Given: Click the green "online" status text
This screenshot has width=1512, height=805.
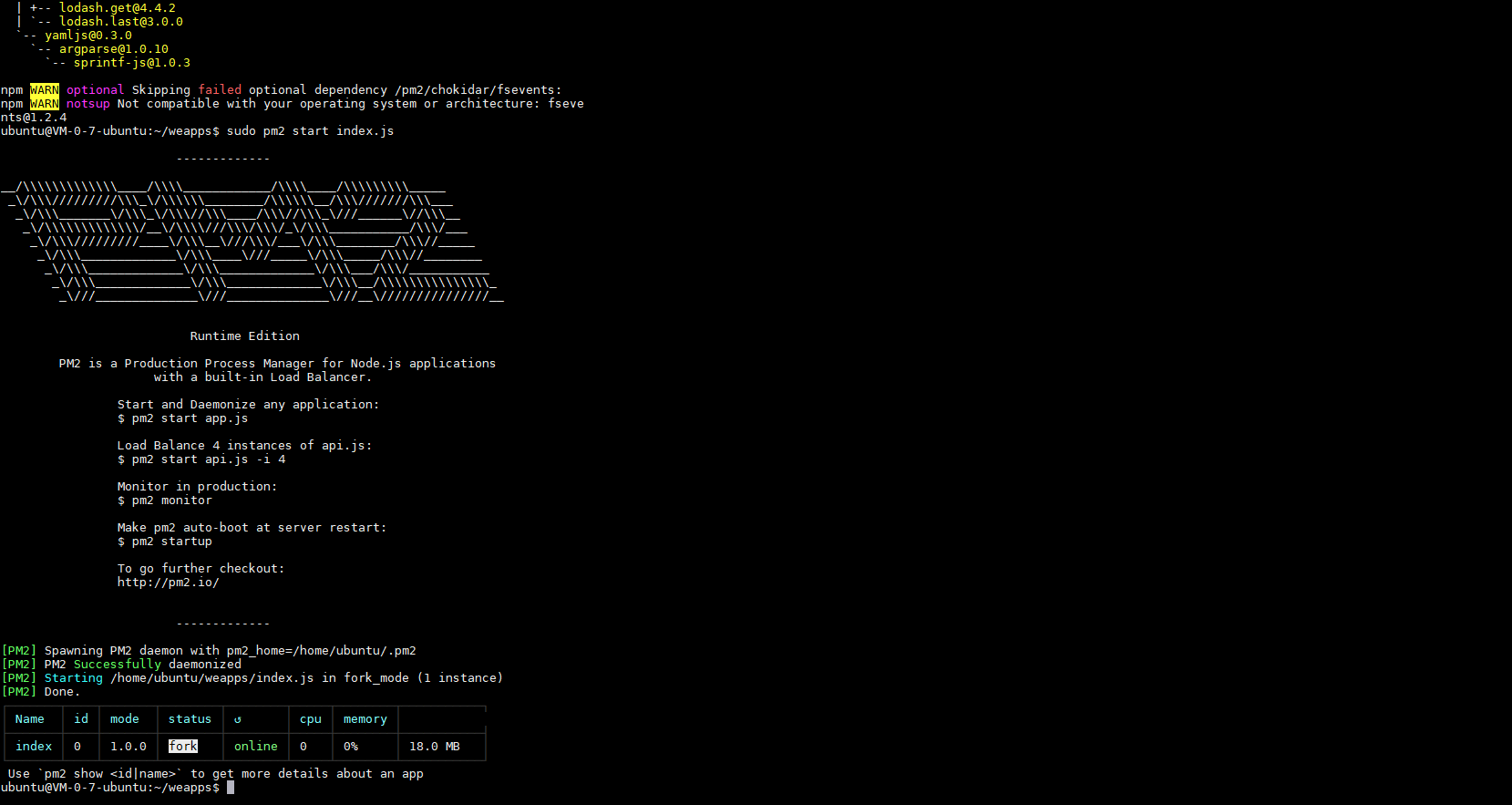Looking at the screenshot, I should point(255,747).
